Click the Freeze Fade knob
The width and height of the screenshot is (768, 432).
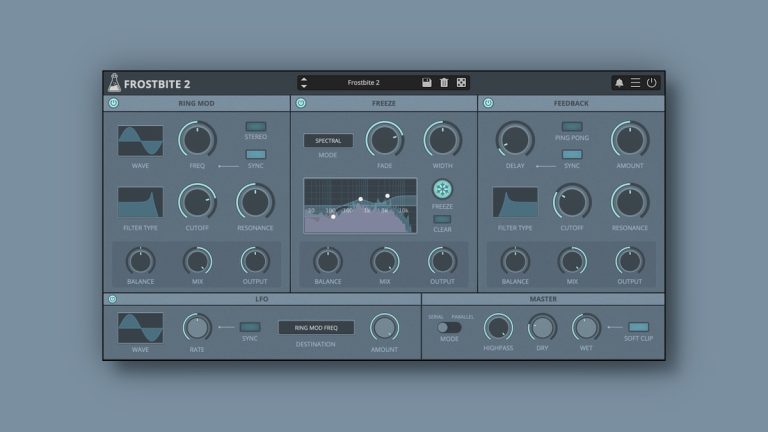pos(384,140)
